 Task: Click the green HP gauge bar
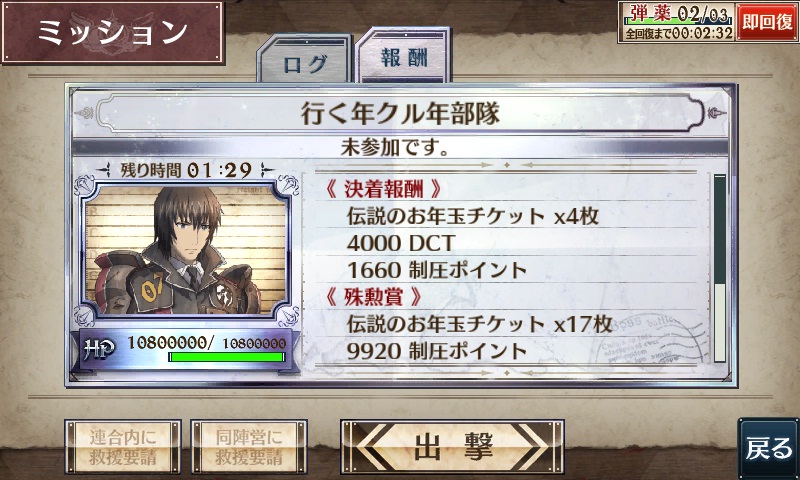coord(227,357)
